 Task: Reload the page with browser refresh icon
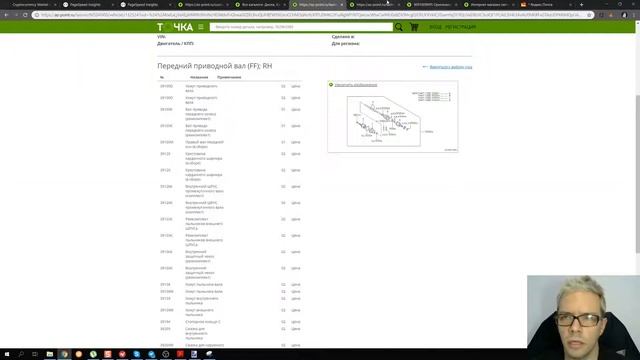25,15
